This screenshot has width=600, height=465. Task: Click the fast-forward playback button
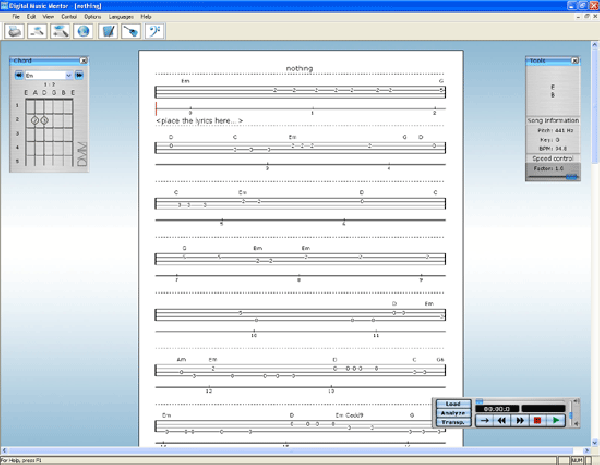point(520,421)
